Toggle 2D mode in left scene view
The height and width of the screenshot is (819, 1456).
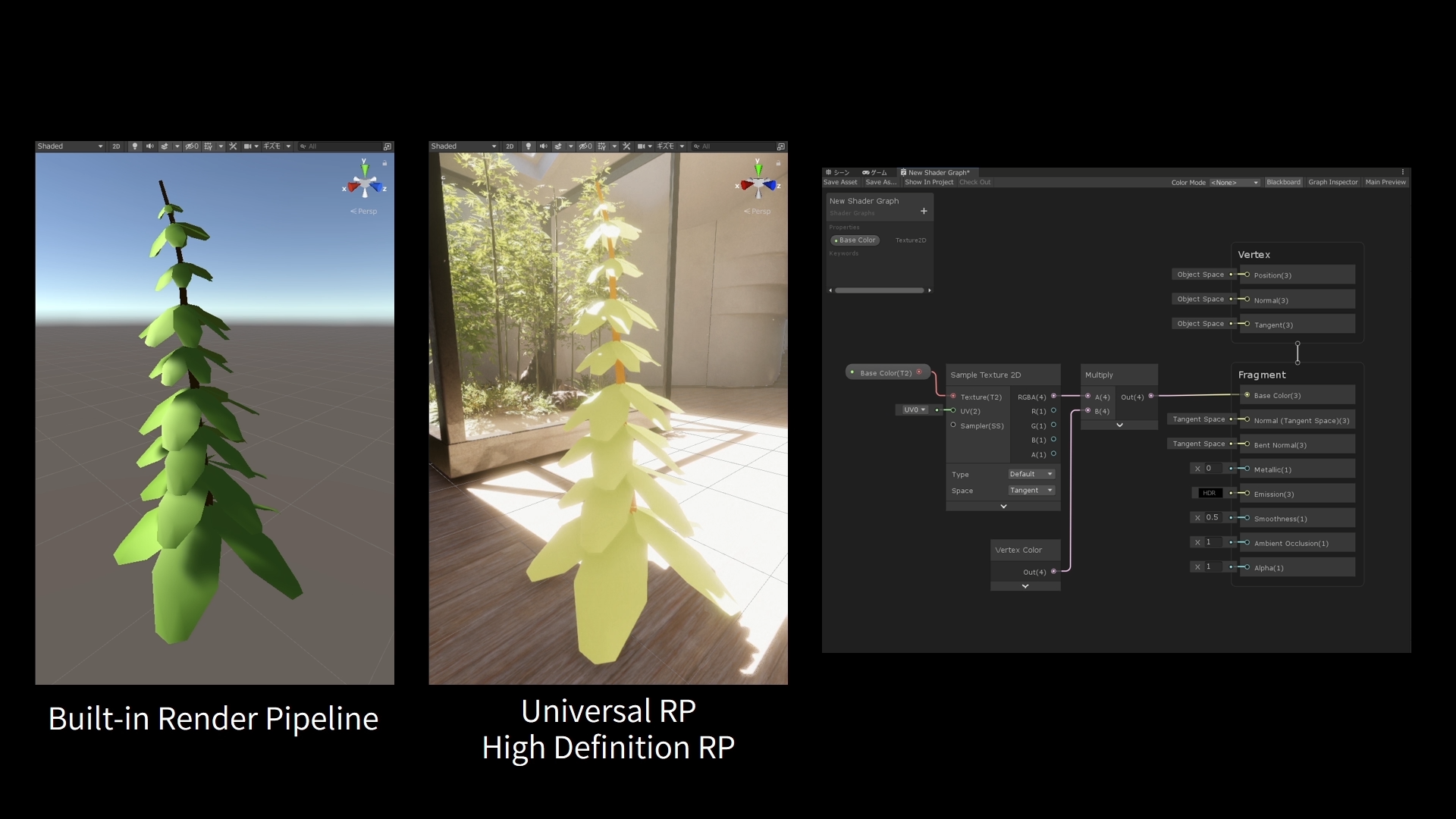click(116, 146)
